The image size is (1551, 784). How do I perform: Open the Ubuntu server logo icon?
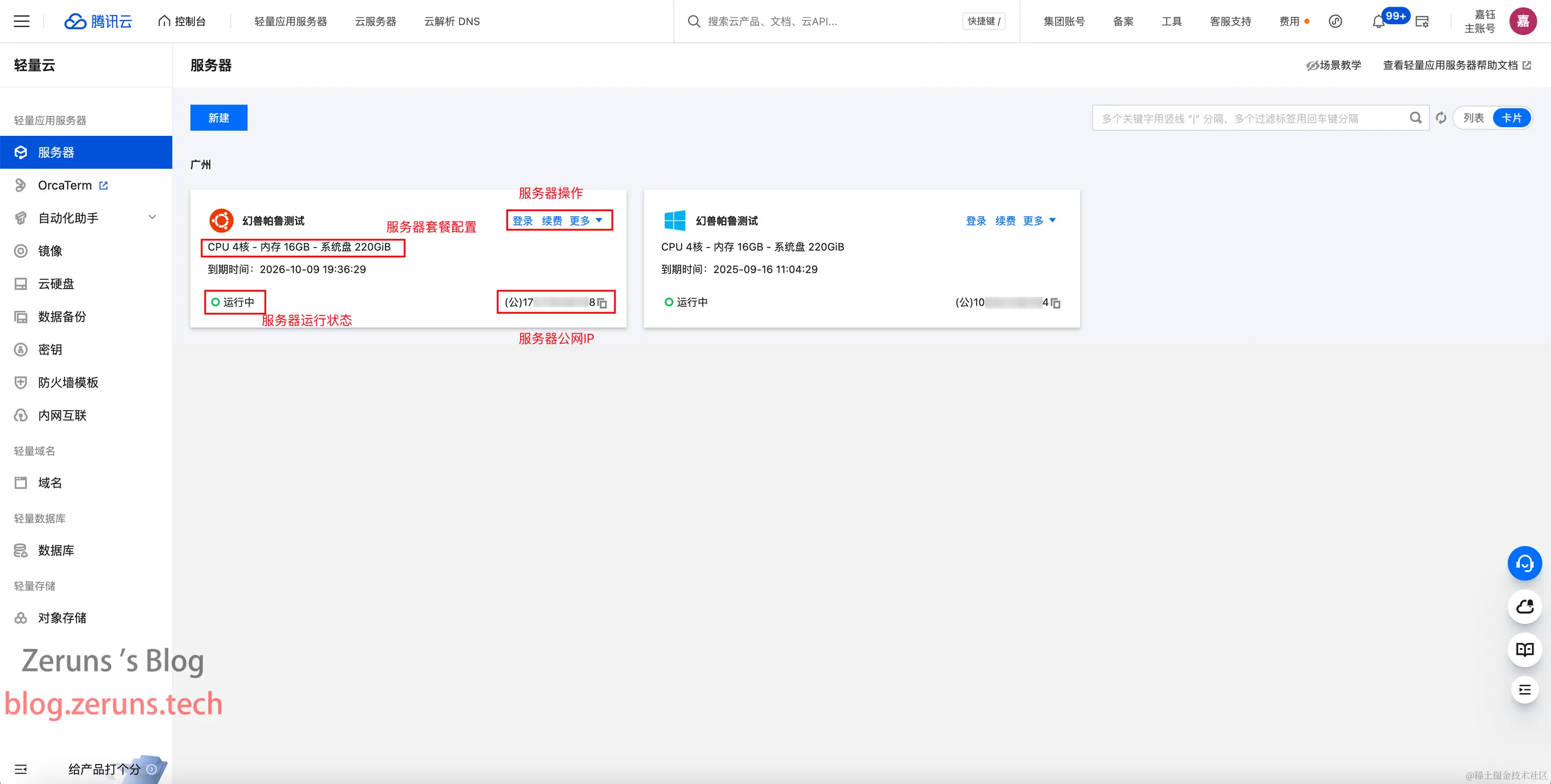[x=221, y=220]
